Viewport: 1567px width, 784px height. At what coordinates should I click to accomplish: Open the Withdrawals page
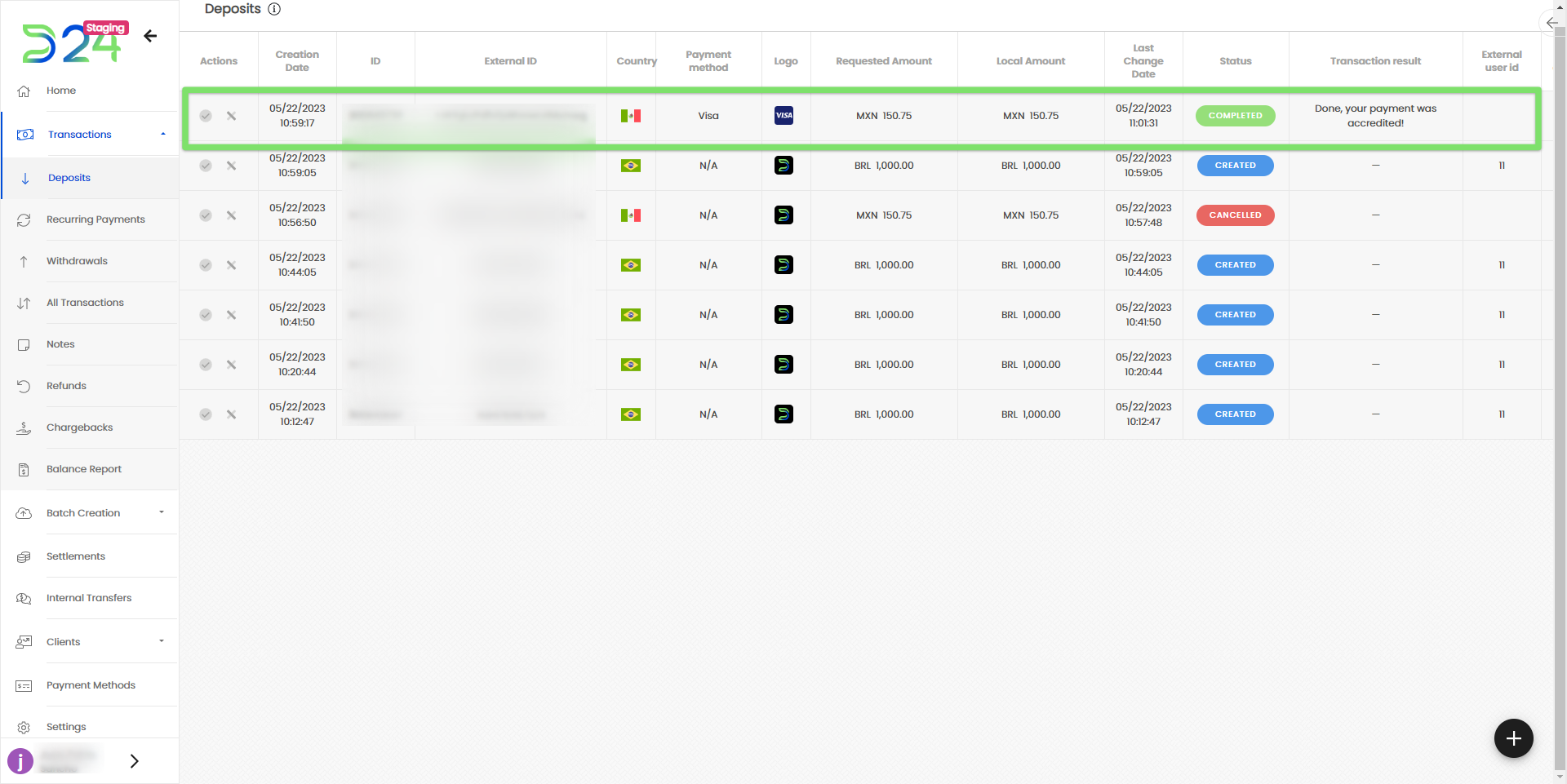coord(77,261)
